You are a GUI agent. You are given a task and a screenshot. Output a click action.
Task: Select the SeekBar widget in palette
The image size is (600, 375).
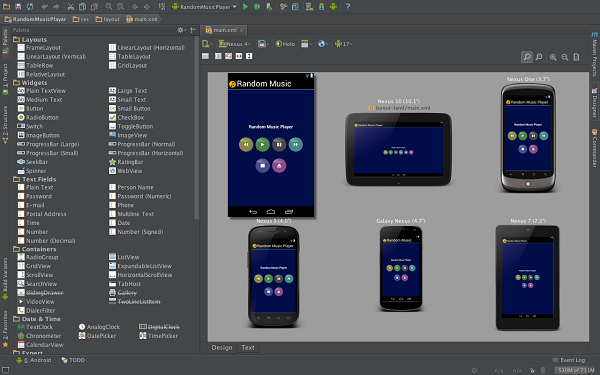pyautogui.click(x=33, y=162)
